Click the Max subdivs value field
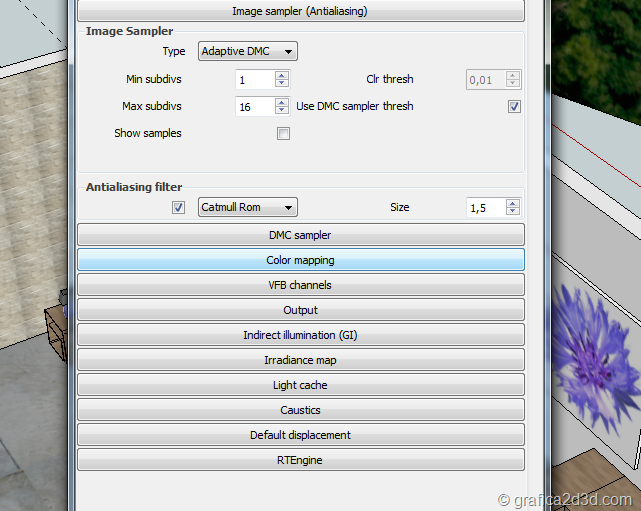Screen dimensions: 641x511 254,106
